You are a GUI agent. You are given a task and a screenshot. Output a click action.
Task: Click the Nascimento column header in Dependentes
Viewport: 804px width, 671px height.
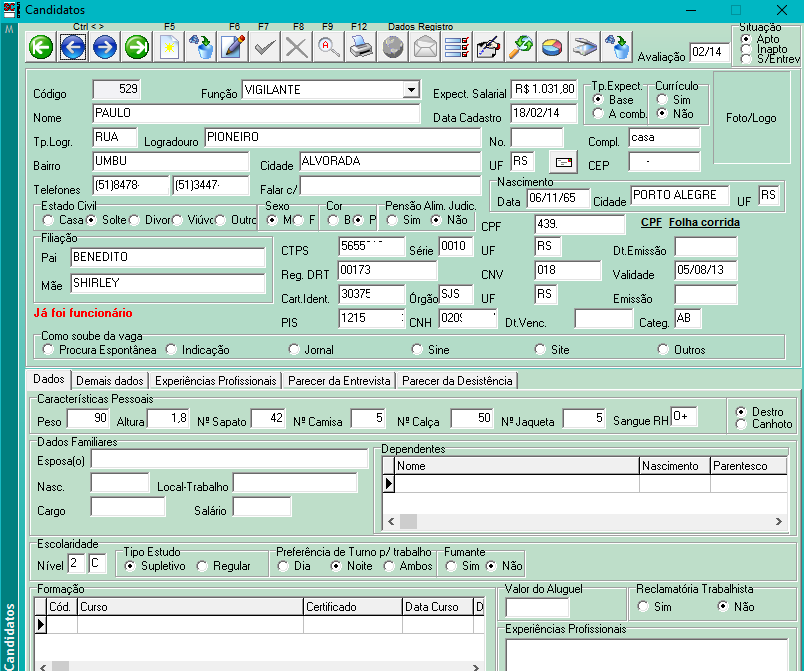coord(674,466)
